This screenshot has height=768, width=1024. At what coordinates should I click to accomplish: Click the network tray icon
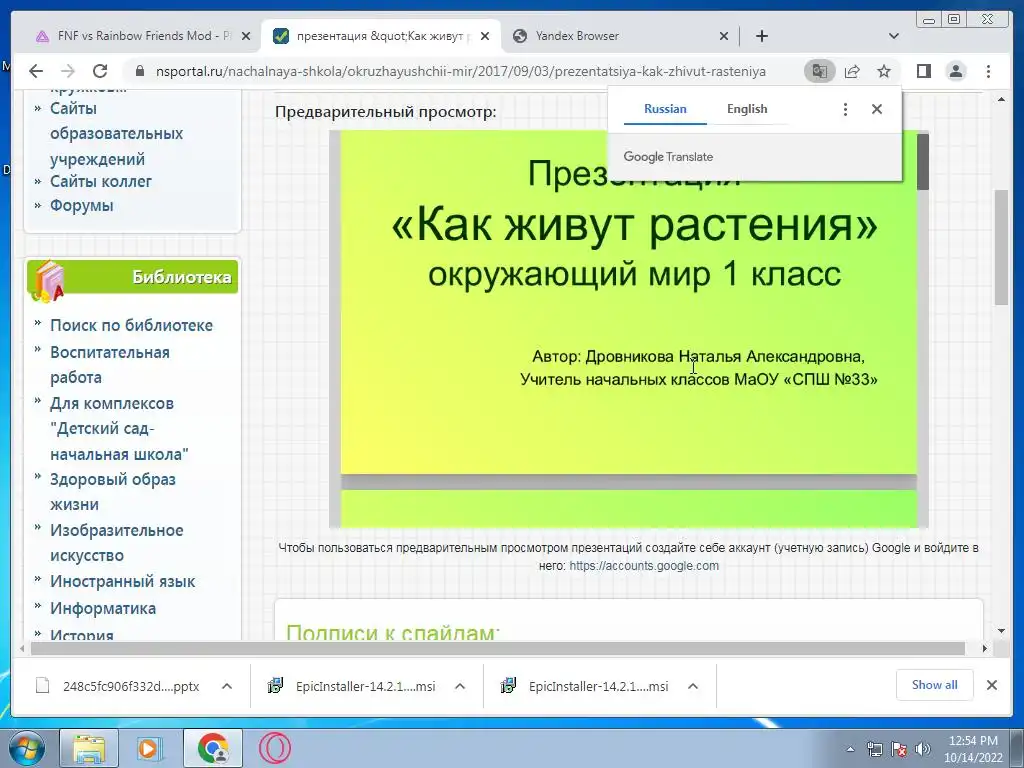click(x=874, y=749)
